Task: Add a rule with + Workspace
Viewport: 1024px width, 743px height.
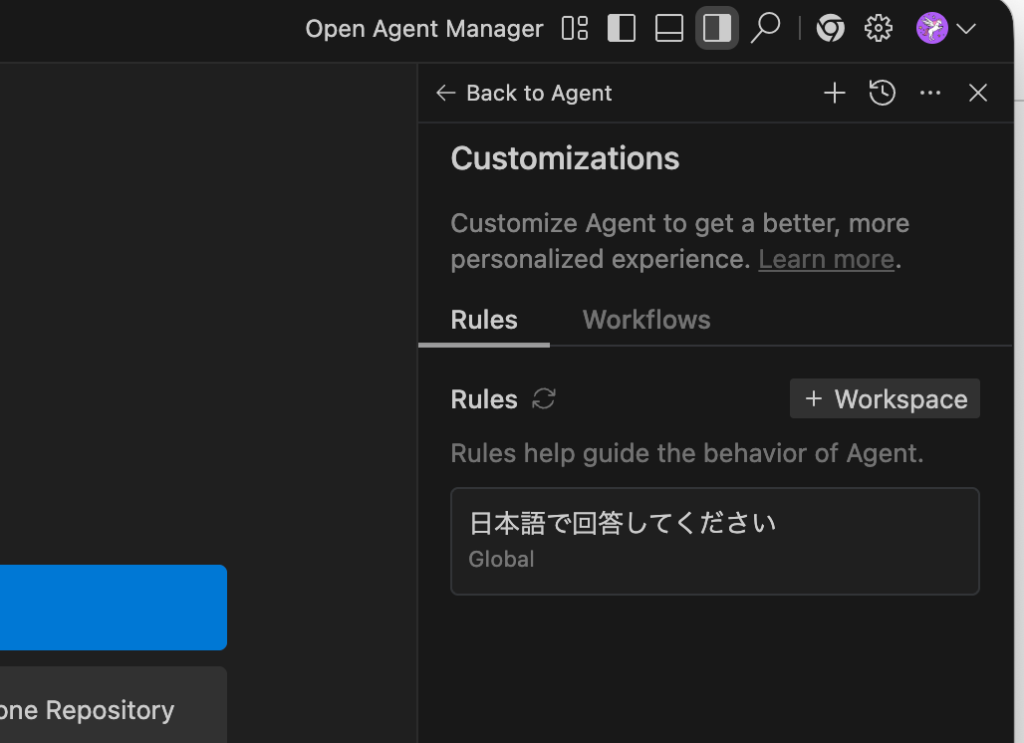Action: coord(885,399)
